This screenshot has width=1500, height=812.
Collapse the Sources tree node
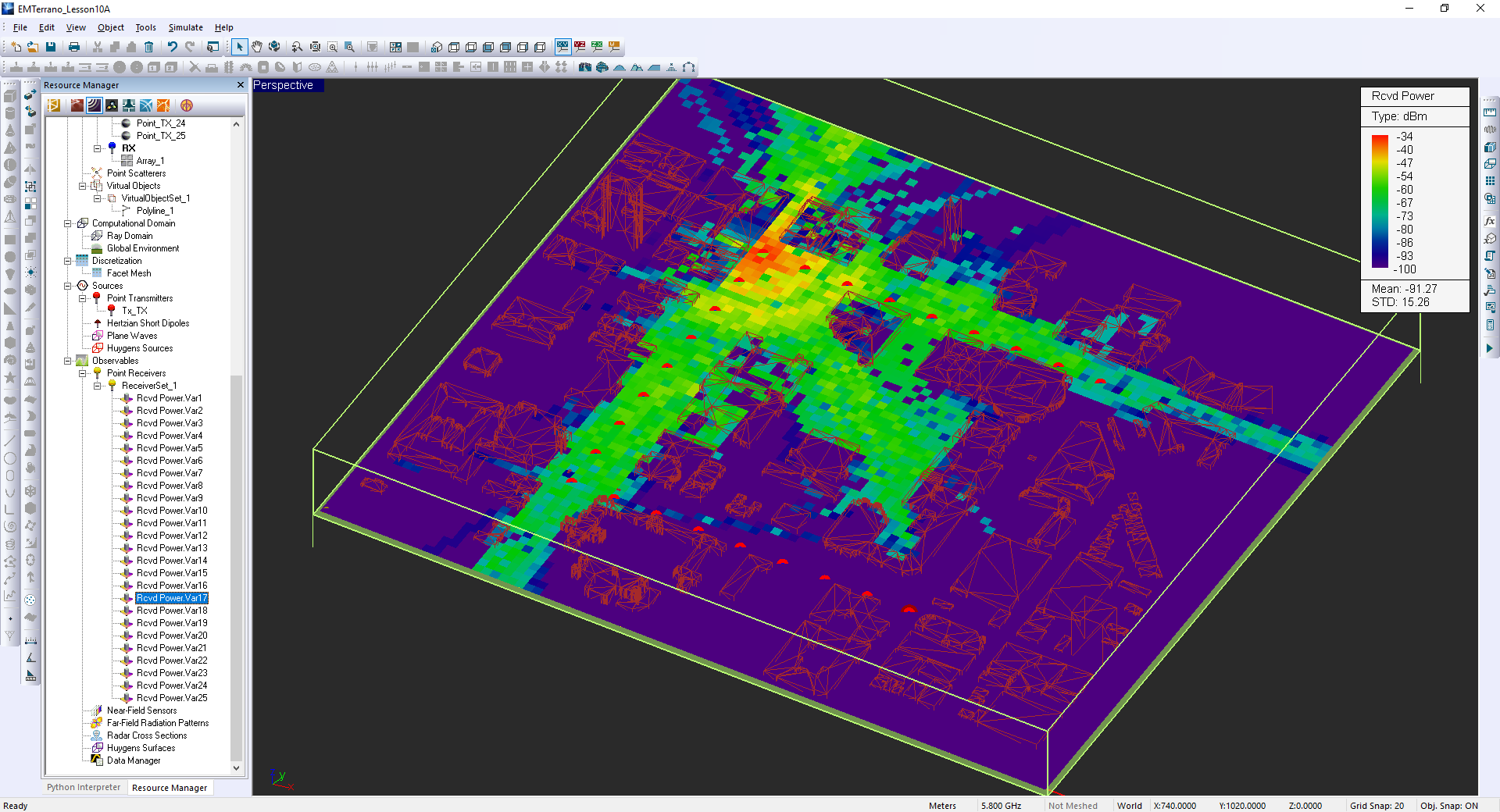click(68, 286)
